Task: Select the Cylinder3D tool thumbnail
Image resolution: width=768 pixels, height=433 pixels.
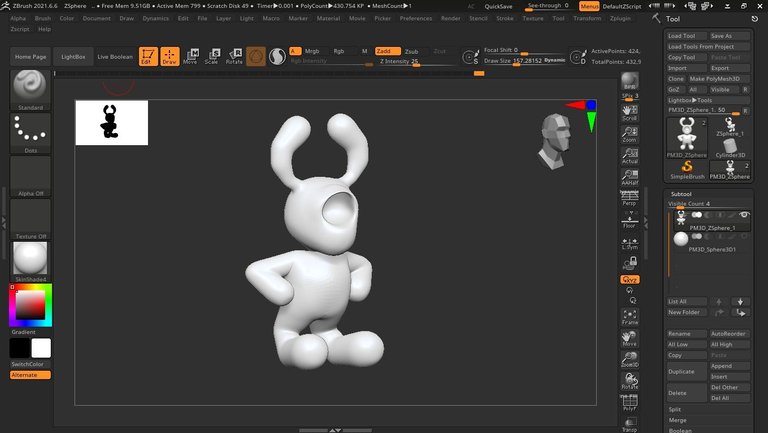Action: 730,148
